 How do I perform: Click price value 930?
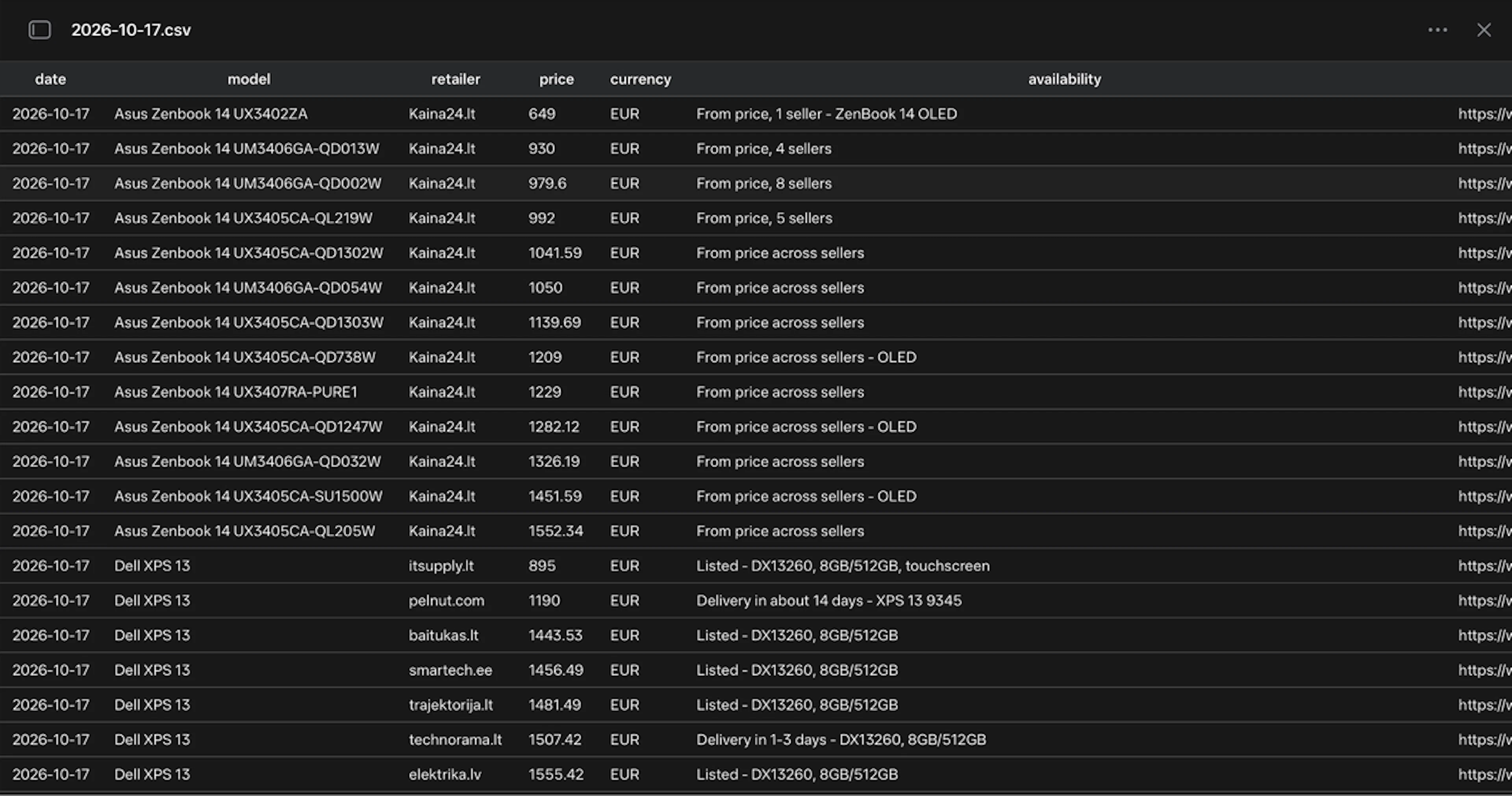[541, 148]
